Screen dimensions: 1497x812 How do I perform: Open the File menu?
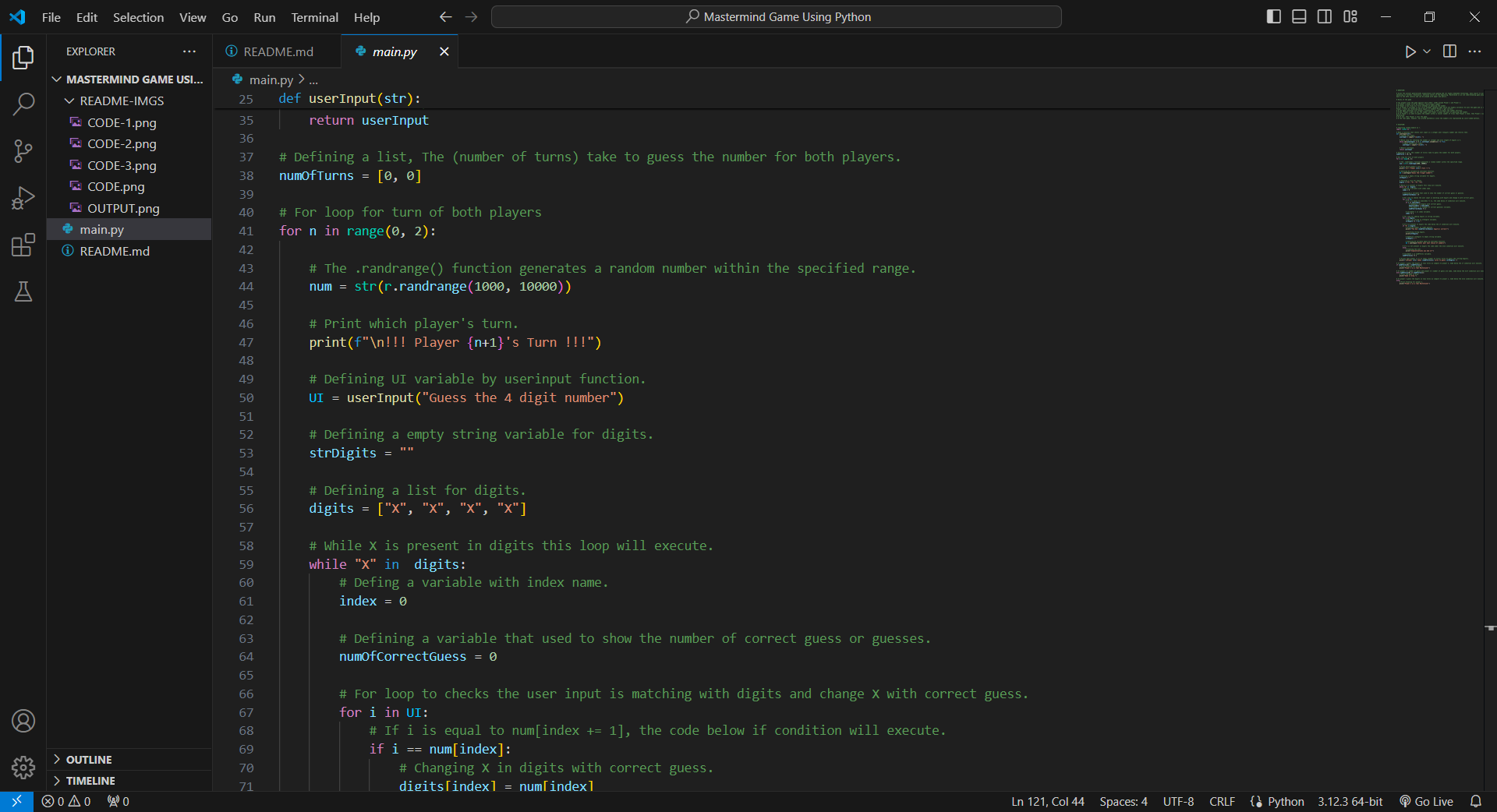[51, 17]
